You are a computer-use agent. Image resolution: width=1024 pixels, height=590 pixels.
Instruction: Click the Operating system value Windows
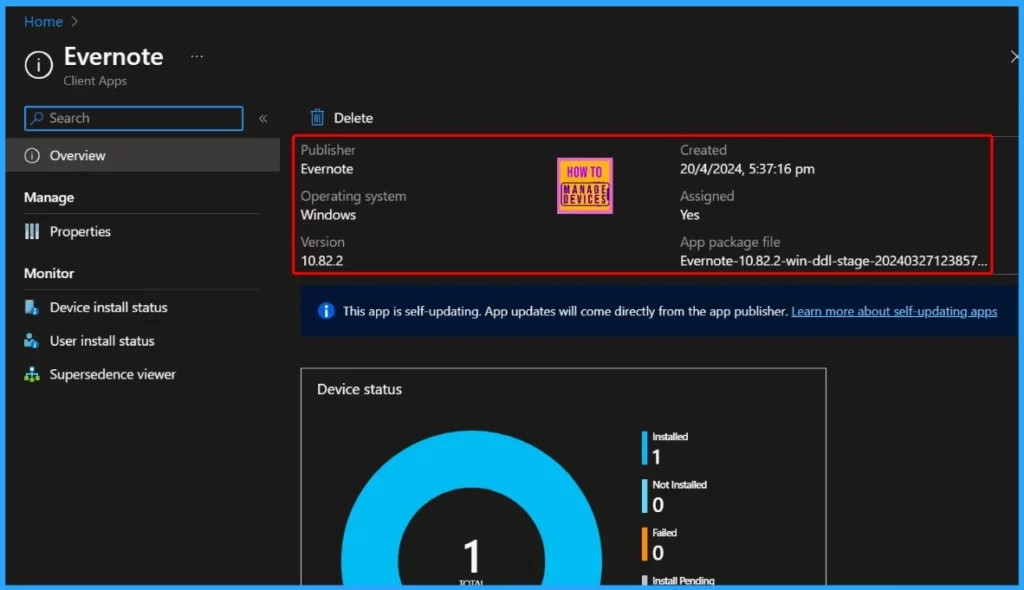point(328,214)
